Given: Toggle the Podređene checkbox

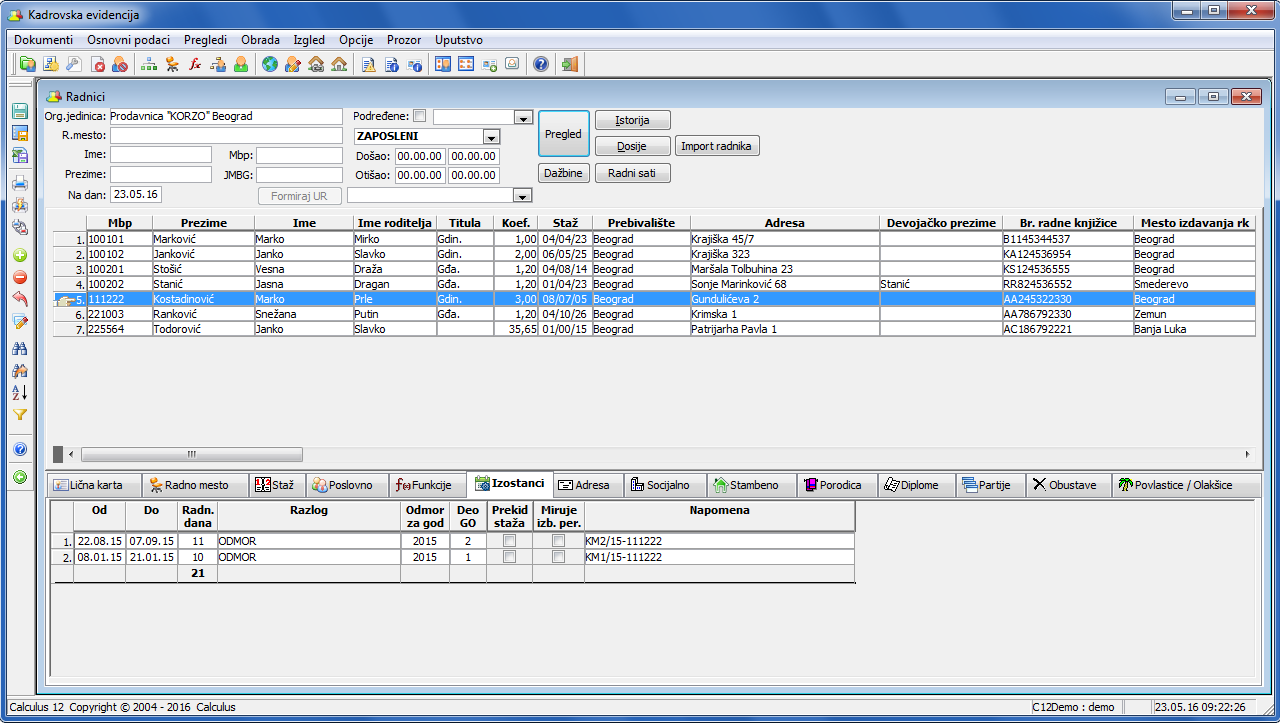Looking at the screenshot, I should (419, 116).
